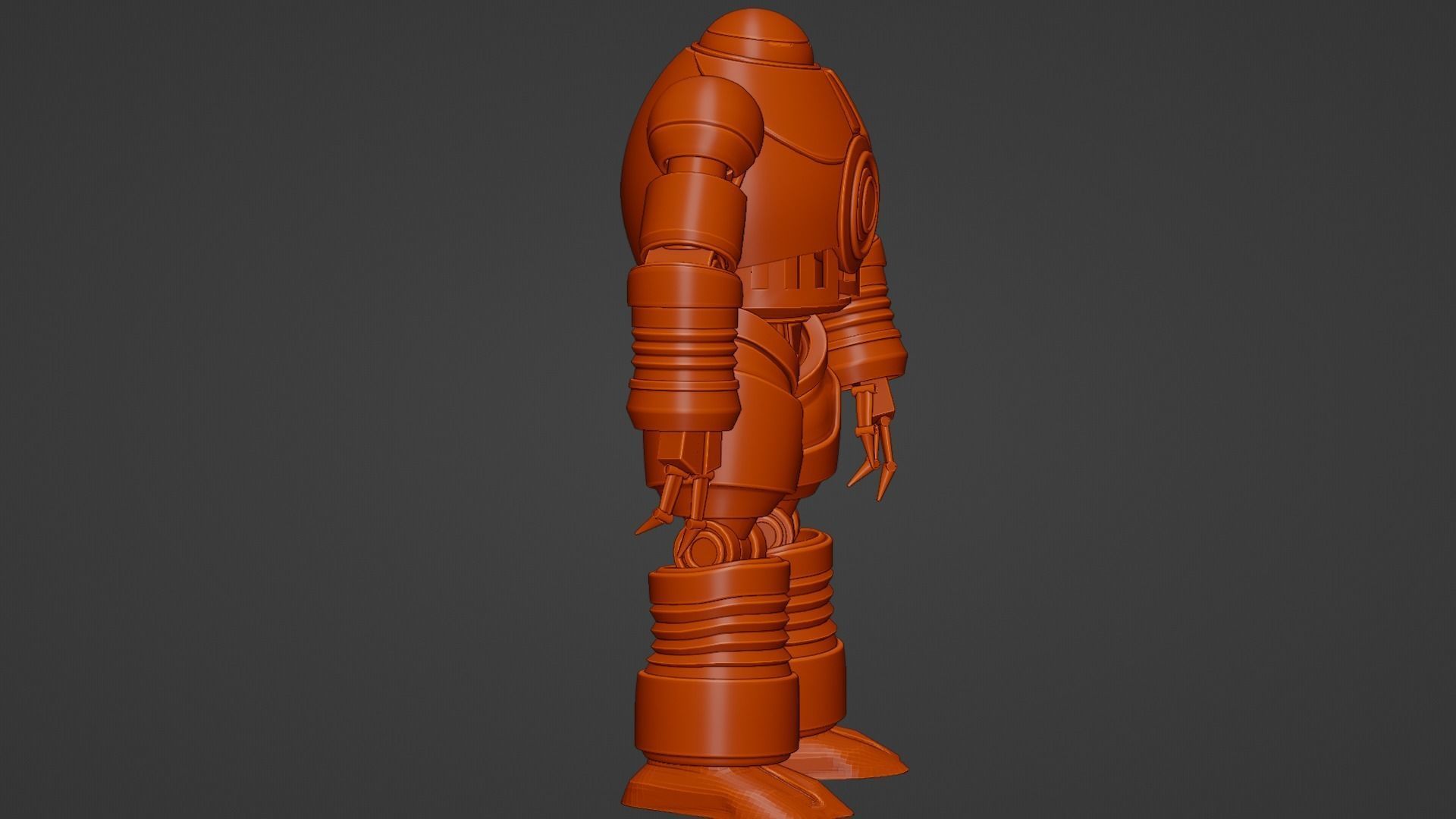Select the orange robot's dome head
This screenshot has width=1456, height=819.
pos(755,36)
